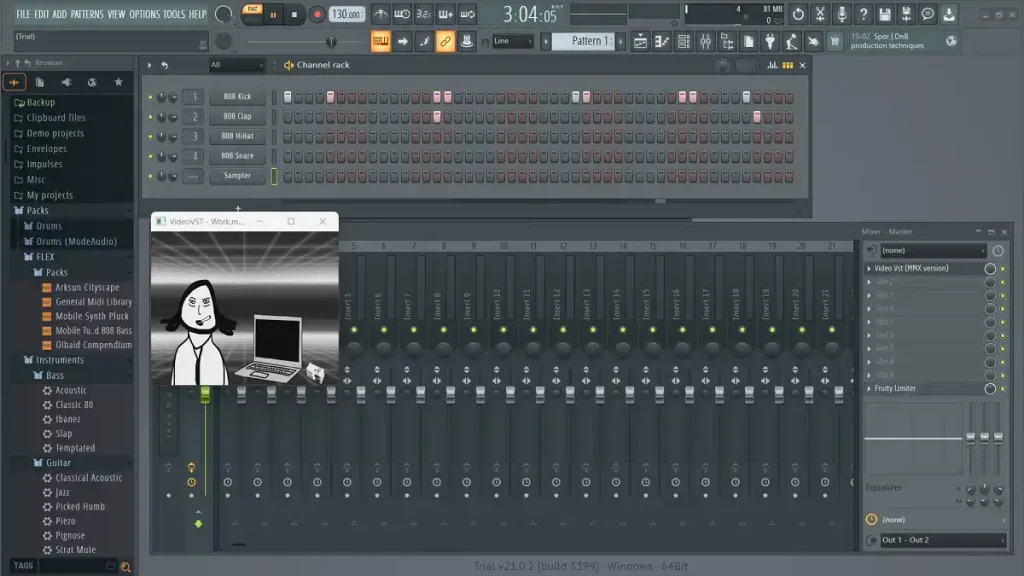Click the Sampler channel button

click(x=237, y=175)
